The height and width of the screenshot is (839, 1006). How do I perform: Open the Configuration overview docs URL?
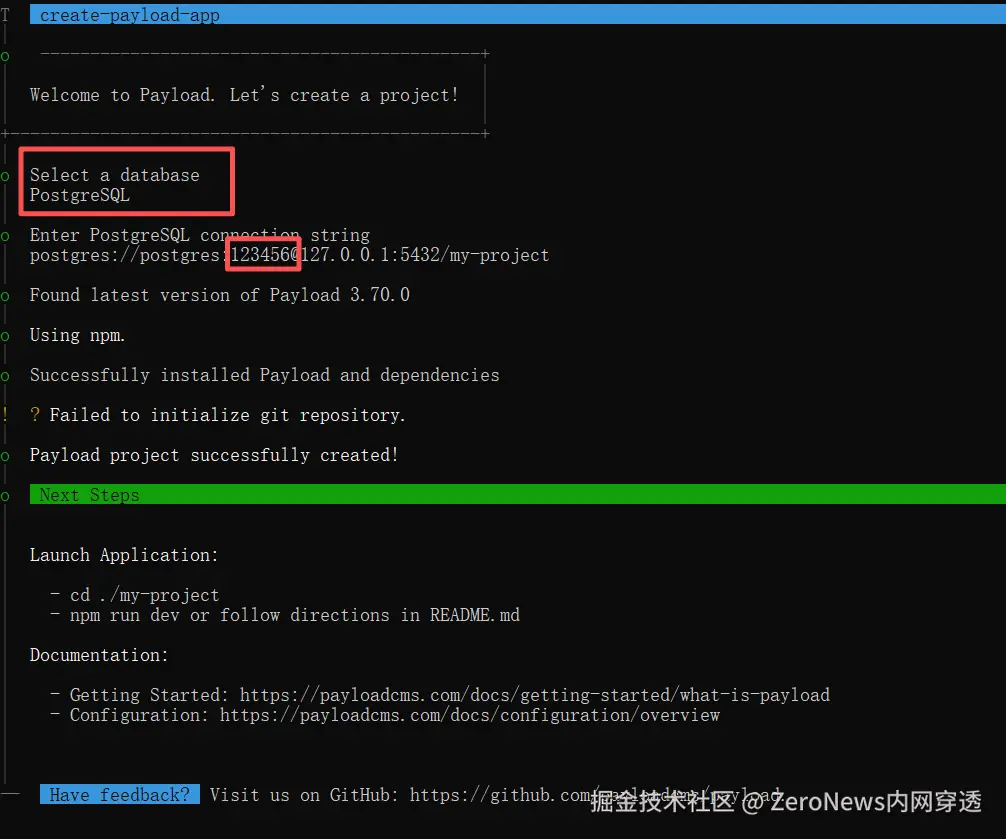[470, 715]
